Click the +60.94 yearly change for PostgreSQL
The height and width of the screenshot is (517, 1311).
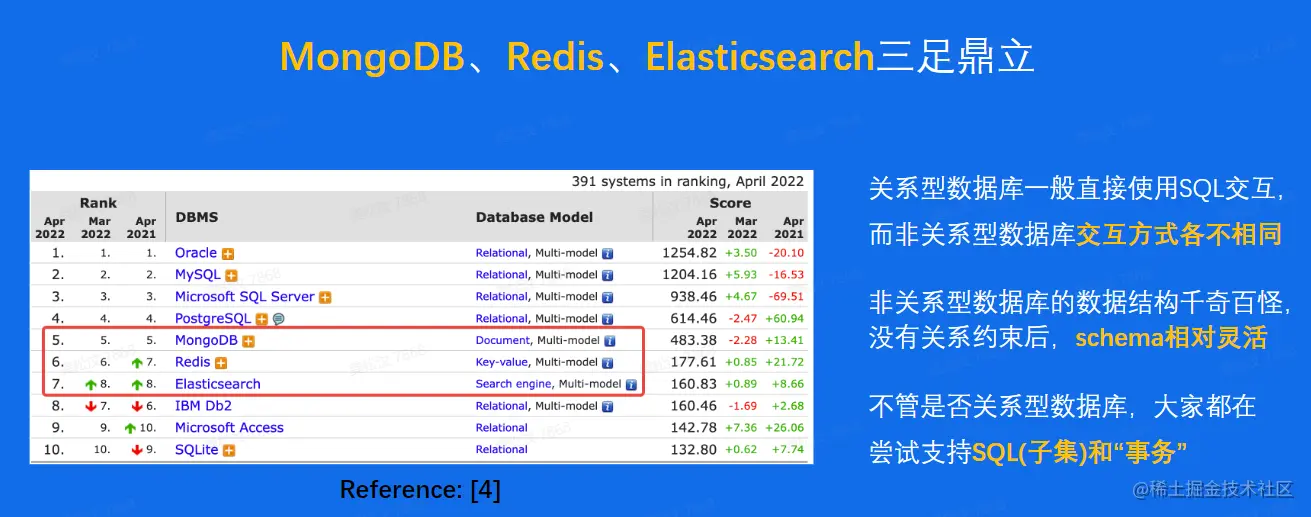[785, 319]
